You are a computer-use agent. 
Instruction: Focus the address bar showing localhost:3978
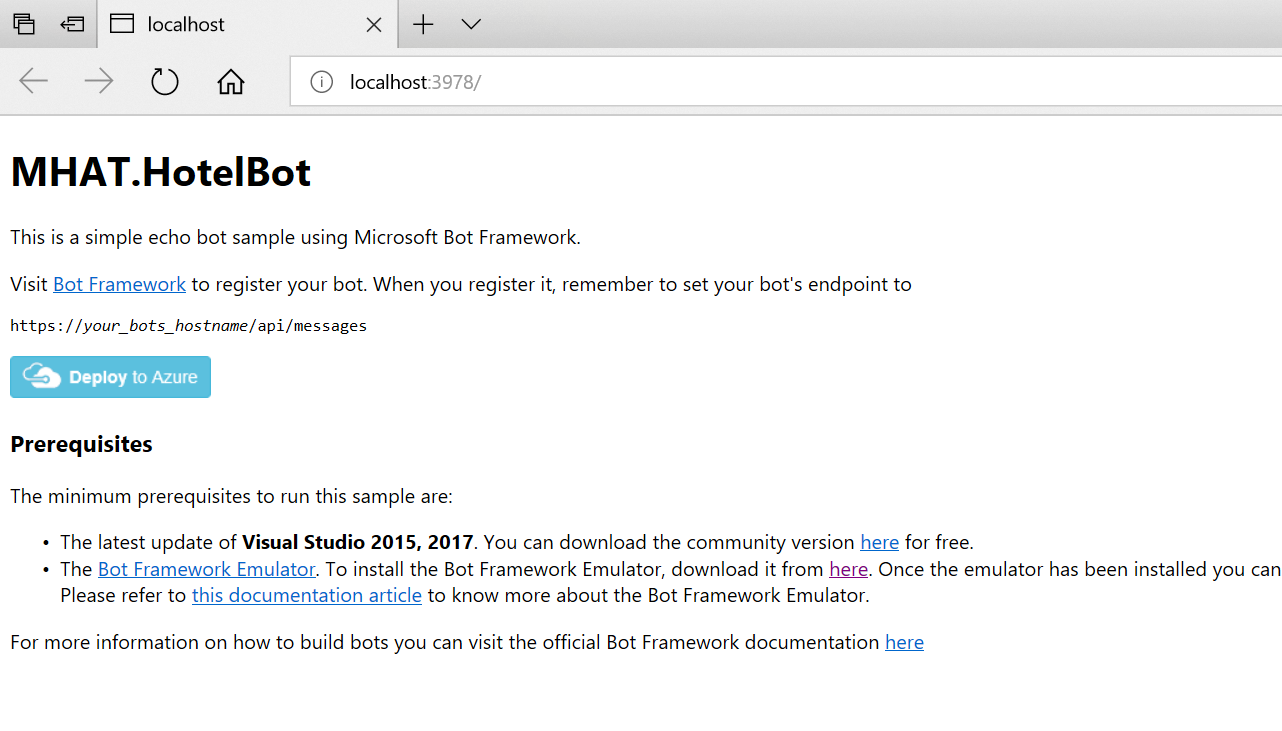coord(786,81)
